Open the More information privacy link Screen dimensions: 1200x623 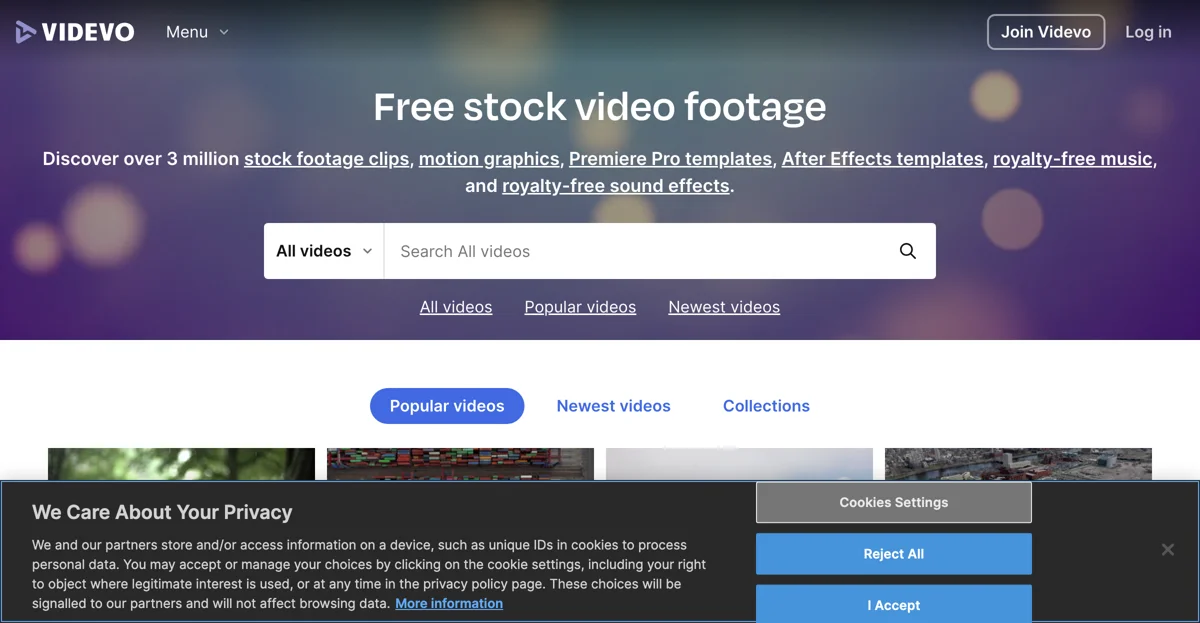pyautogui.click(x=449, y=603)
